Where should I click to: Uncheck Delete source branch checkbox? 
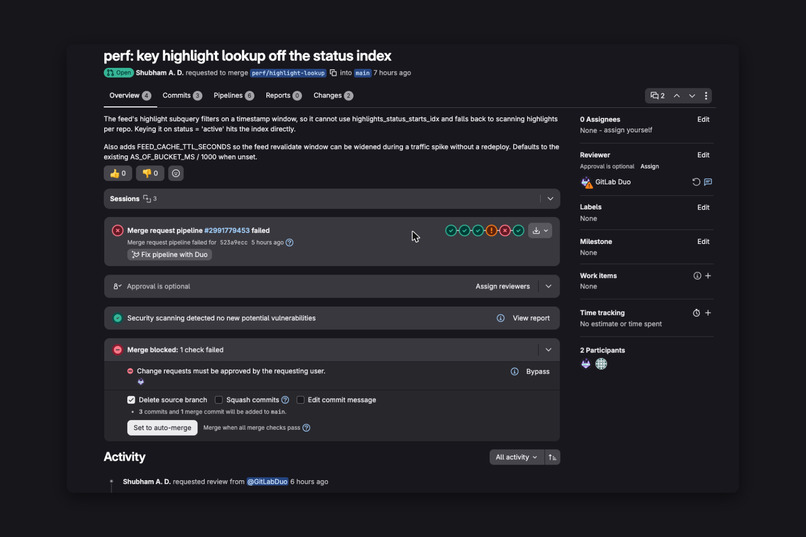(131, 400)
